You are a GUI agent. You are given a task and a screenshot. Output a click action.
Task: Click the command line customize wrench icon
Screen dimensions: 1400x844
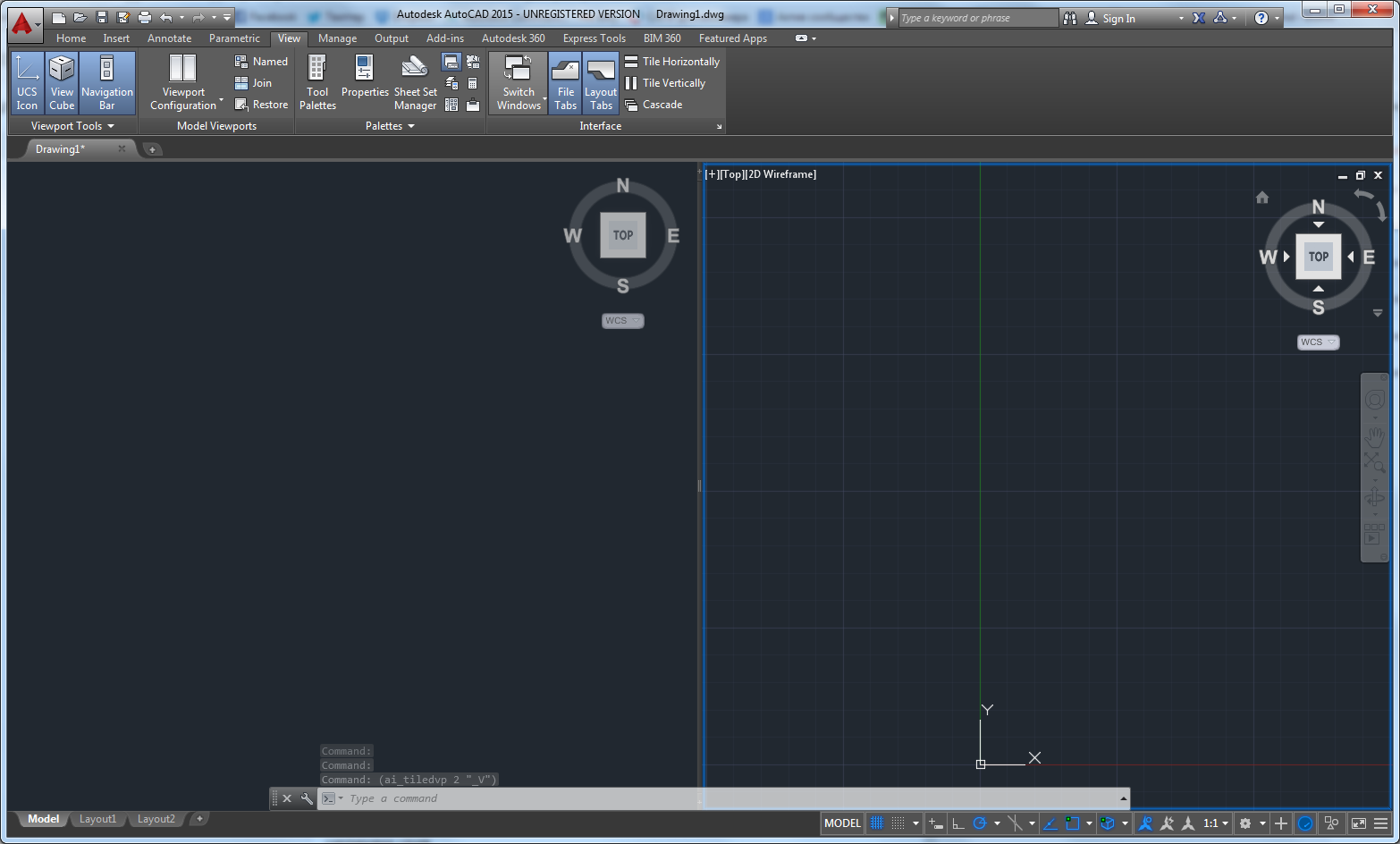click(307, 798)
